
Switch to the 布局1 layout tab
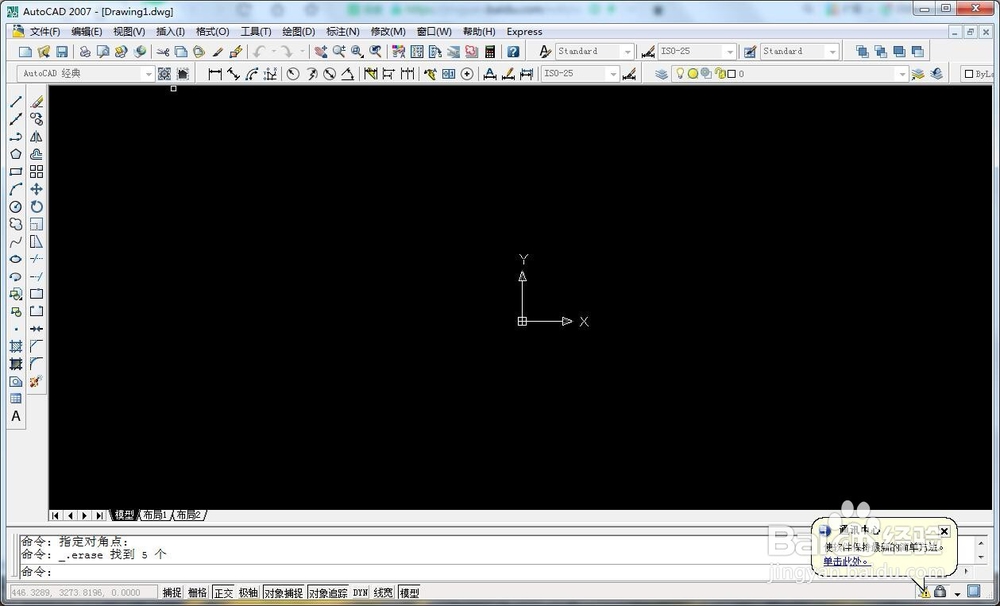coord(155,515)
